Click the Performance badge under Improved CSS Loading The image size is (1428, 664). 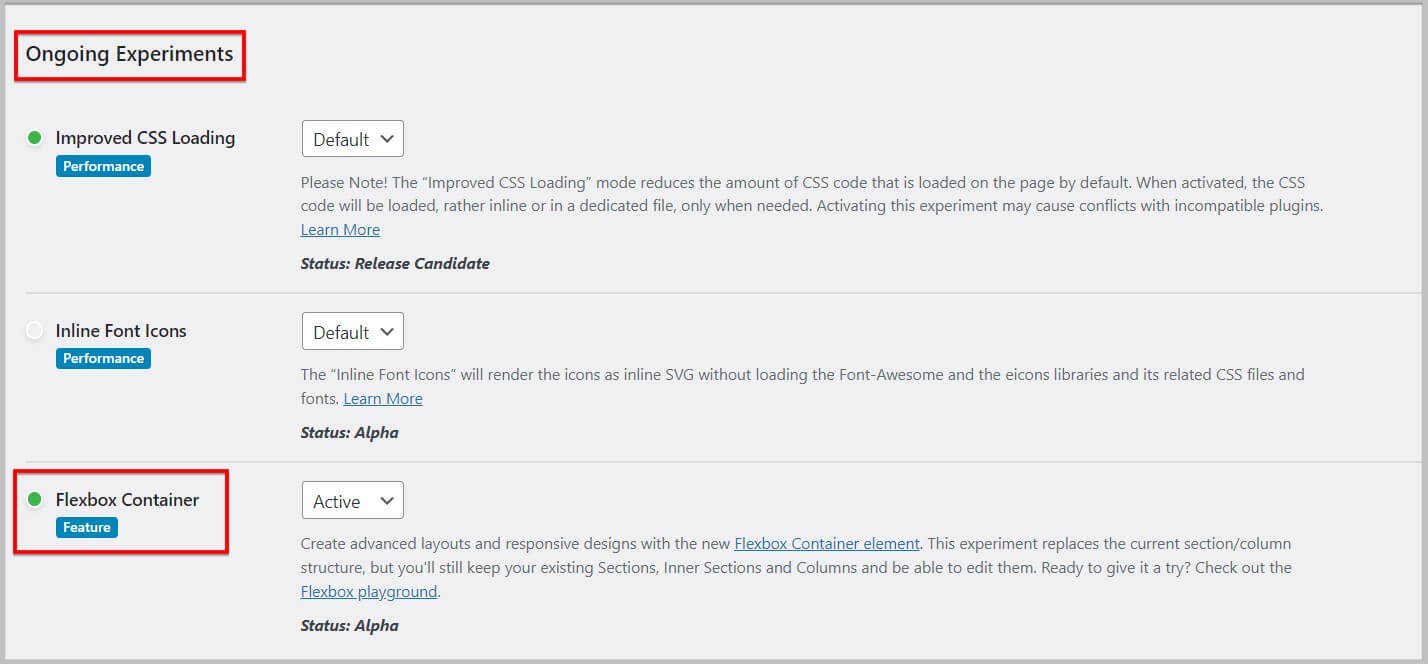point(103,166)
